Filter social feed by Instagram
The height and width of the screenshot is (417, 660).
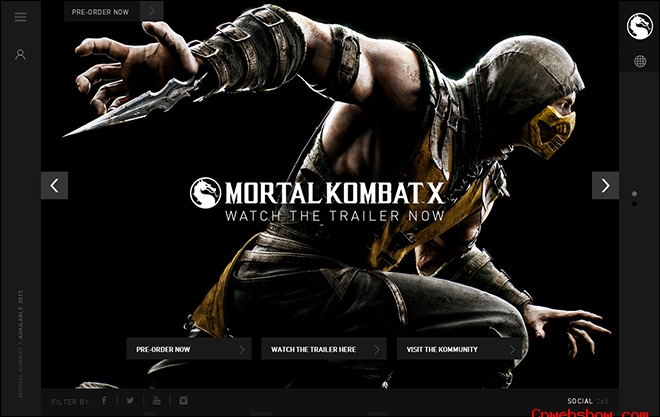click(x=183, y=400)
